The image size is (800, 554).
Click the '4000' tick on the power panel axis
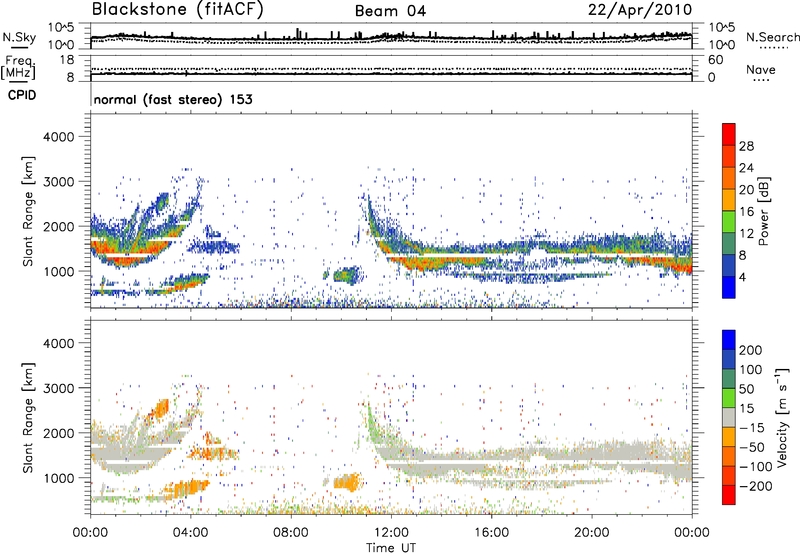[x=59, y=137]
